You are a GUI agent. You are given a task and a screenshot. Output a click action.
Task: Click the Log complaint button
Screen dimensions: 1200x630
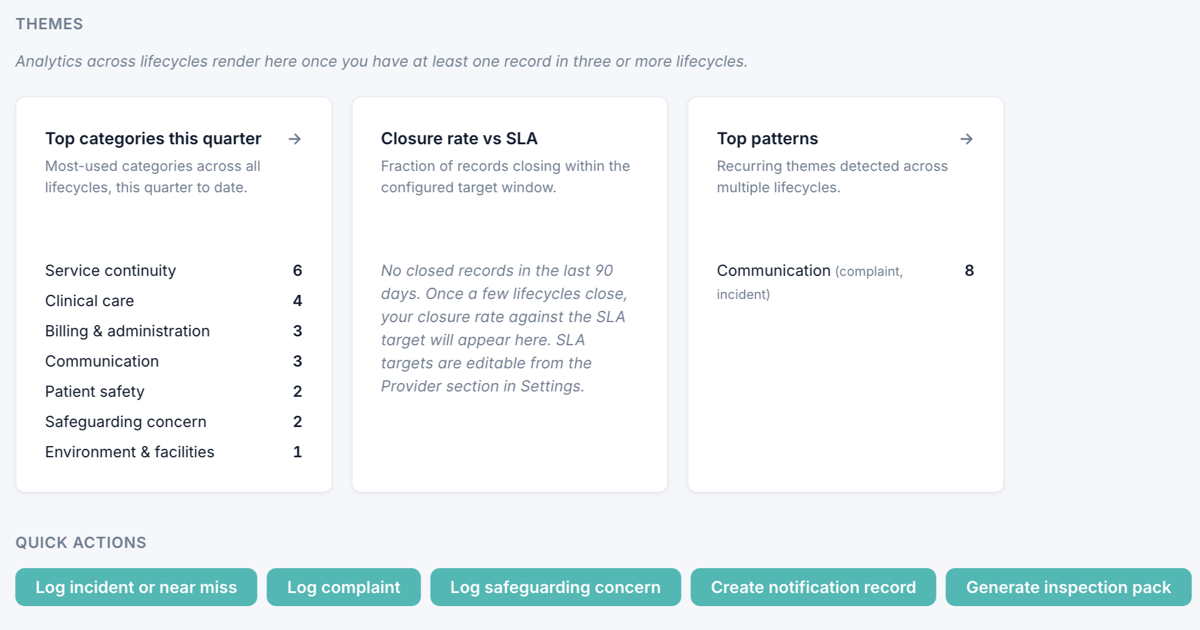point(344,587)
